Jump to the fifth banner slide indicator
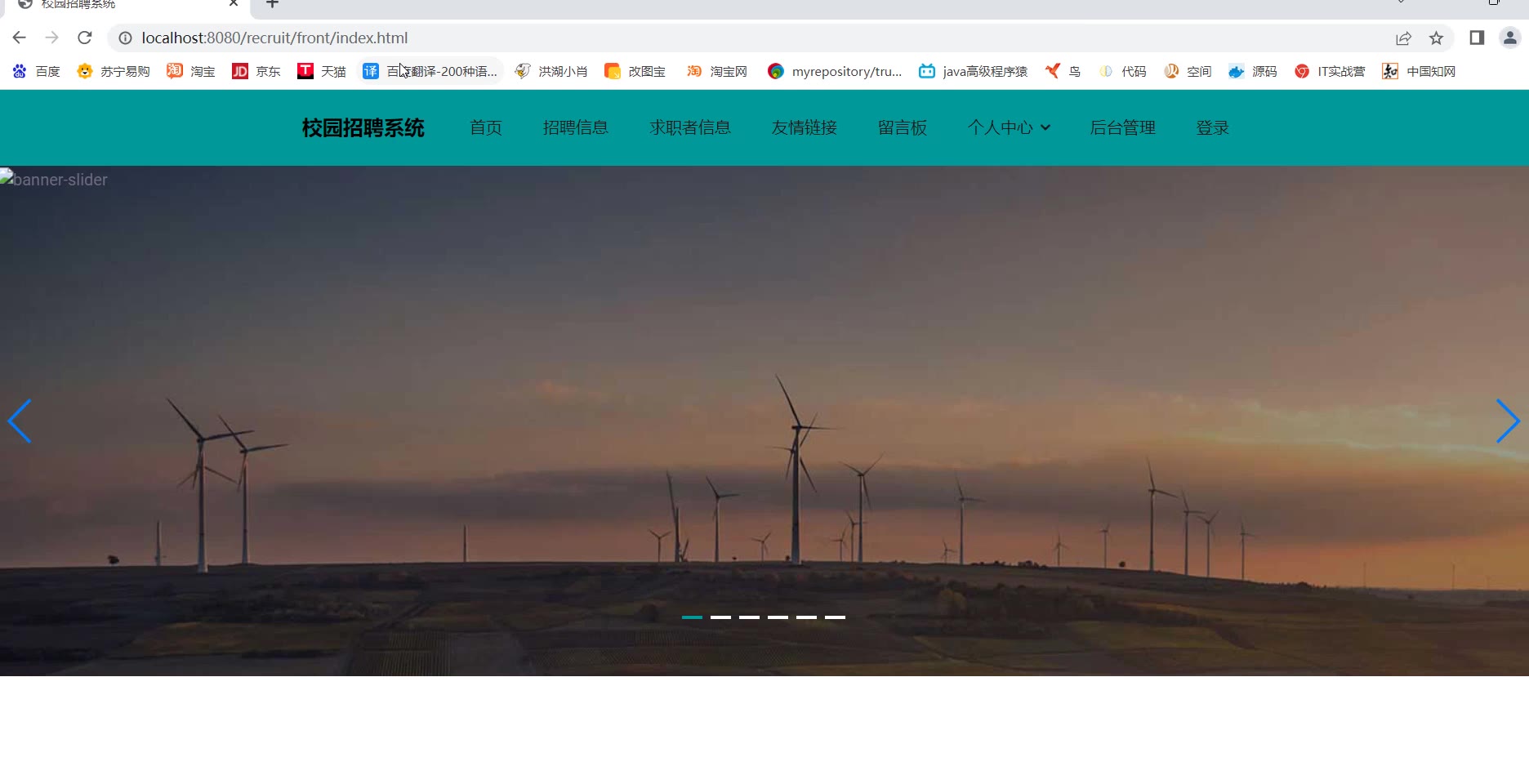 tap(806, 617)
